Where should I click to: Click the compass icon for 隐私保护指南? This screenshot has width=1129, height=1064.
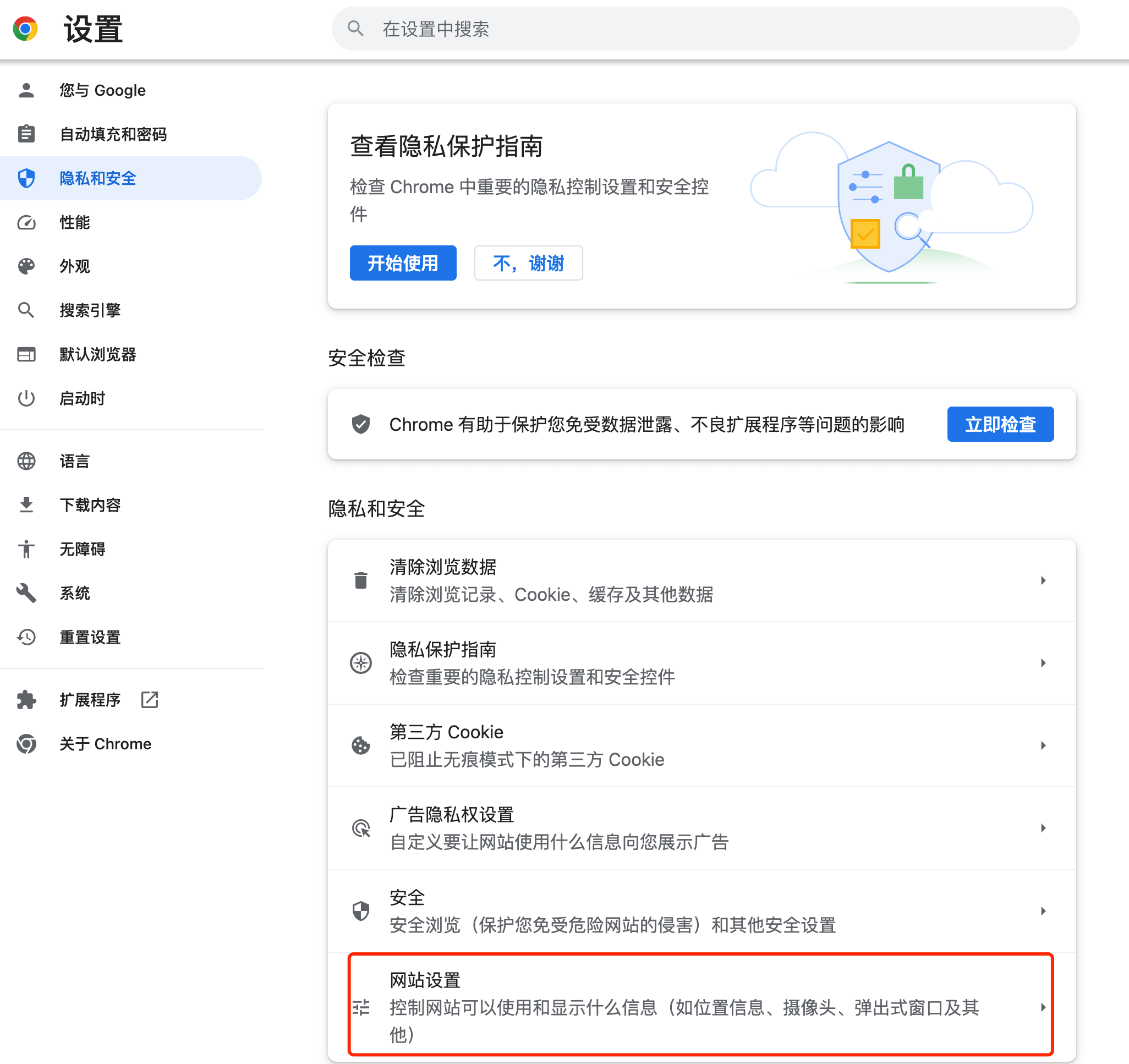tap(360, 663)
